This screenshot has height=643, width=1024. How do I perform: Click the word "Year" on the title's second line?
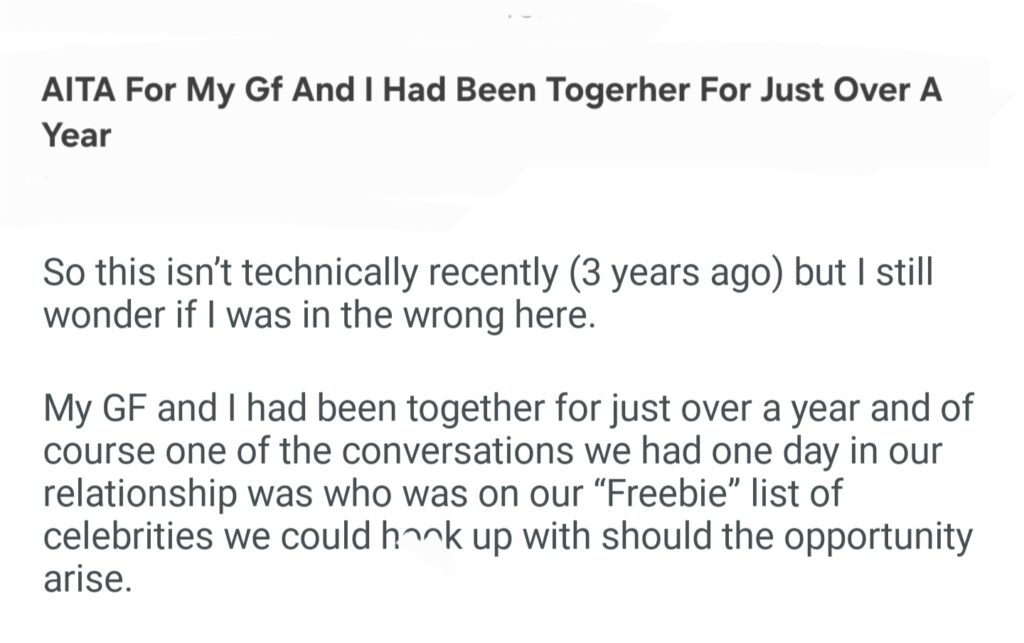point(76,135)
